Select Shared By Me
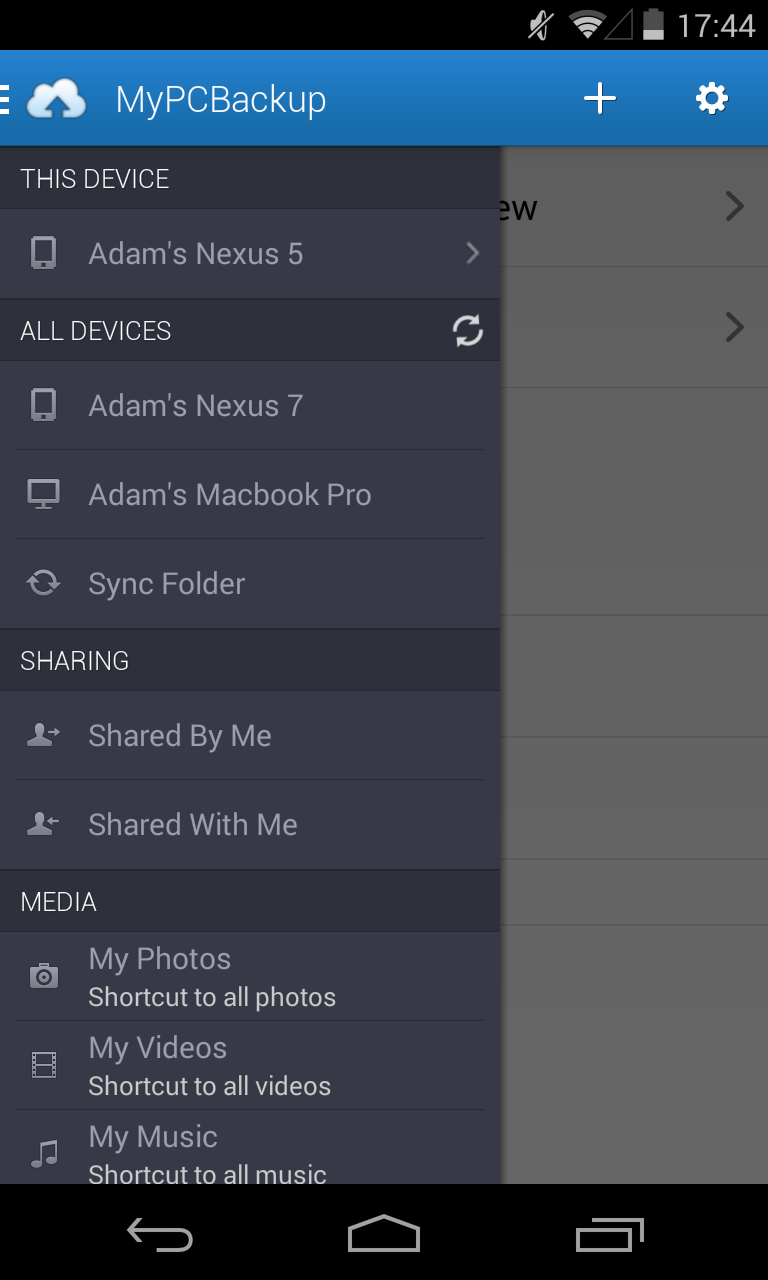The width and height of the screenshot is (768, 1280). point(180,736)
